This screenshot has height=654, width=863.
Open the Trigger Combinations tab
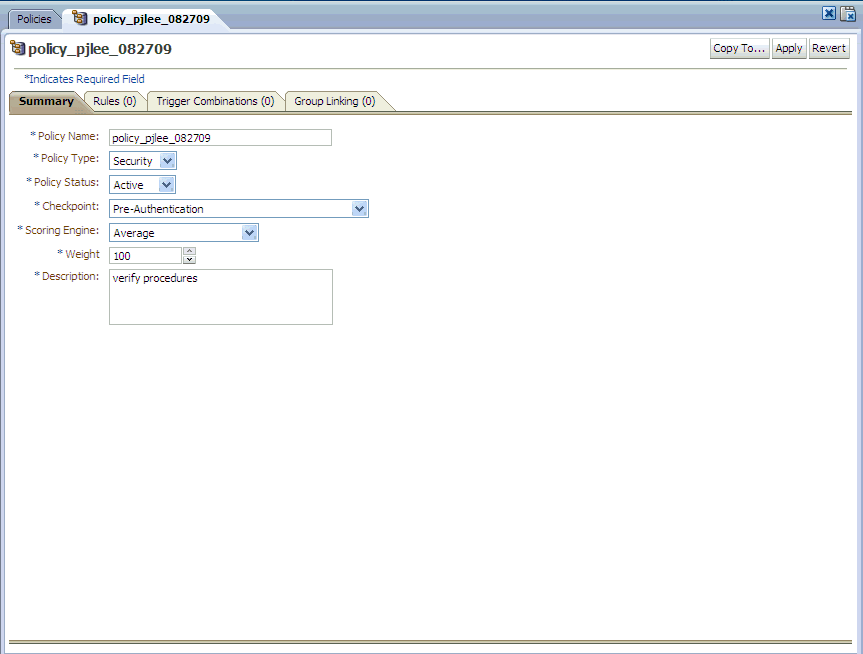coord(215,100)
